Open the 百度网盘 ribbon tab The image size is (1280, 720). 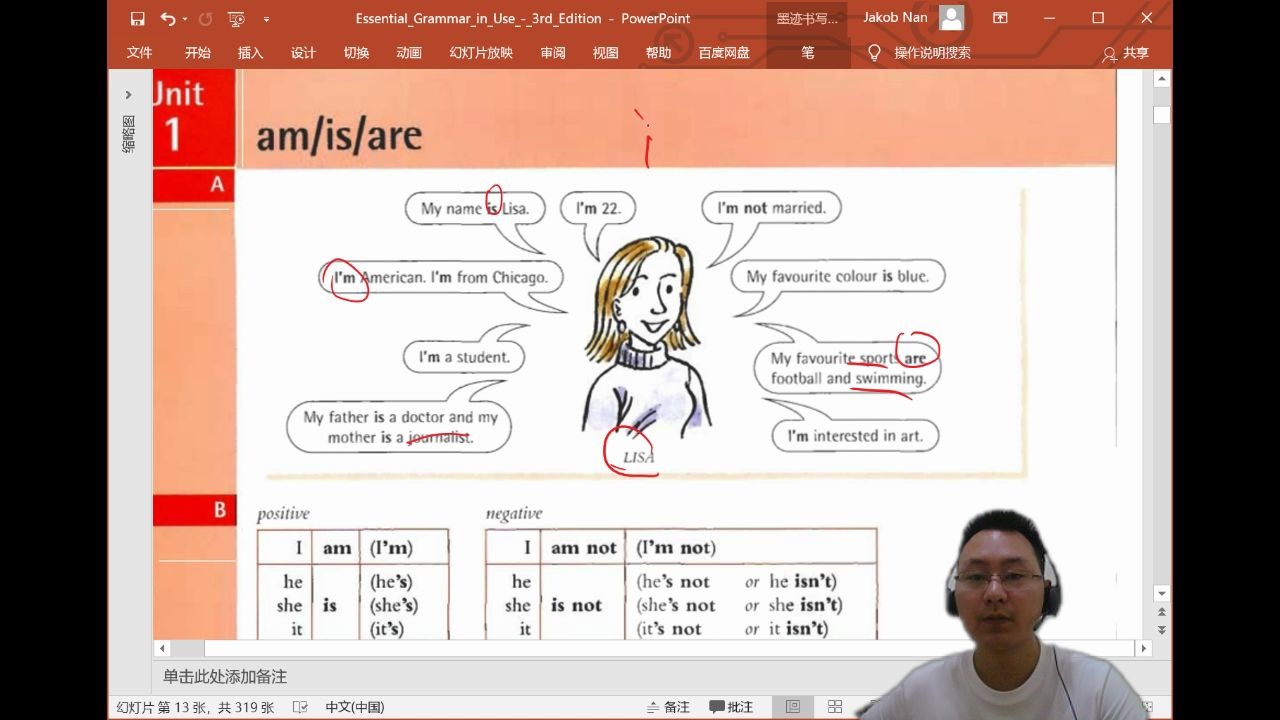[724, 53]
